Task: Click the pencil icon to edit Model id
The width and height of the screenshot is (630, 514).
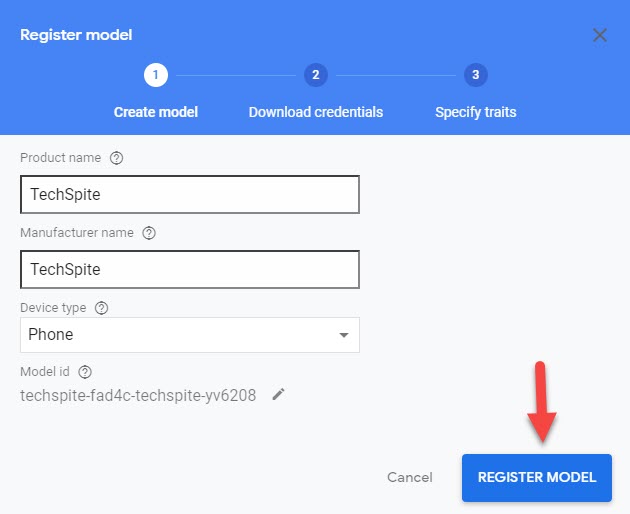Action: point(279,395)
